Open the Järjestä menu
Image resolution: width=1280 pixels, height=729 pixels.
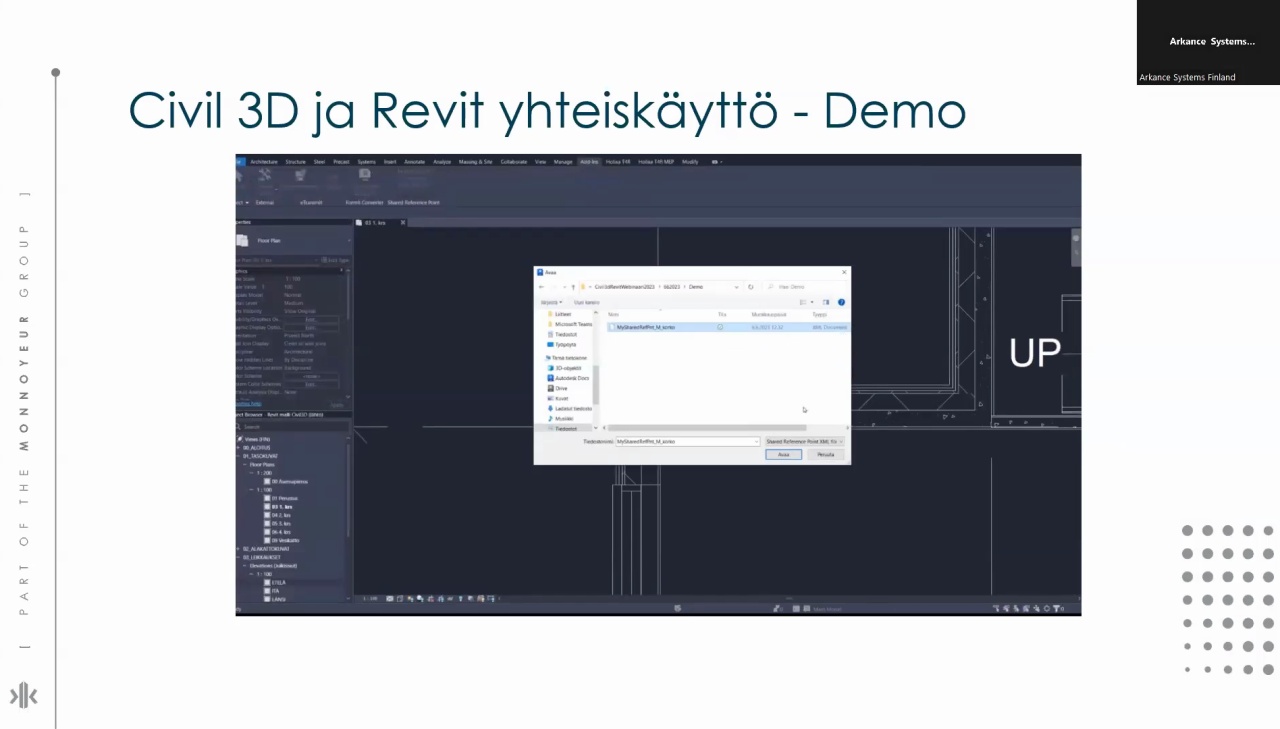coord(551,302)
